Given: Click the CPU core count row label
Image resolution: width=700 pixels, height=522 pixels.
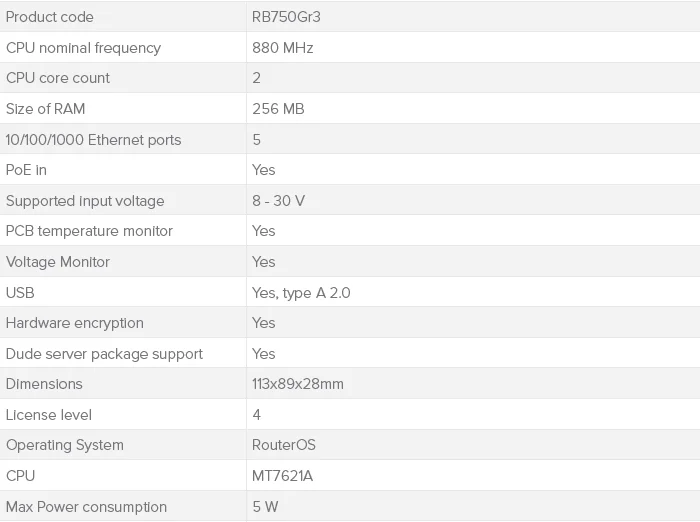Looking at the screenshot, I should point(58,78).
